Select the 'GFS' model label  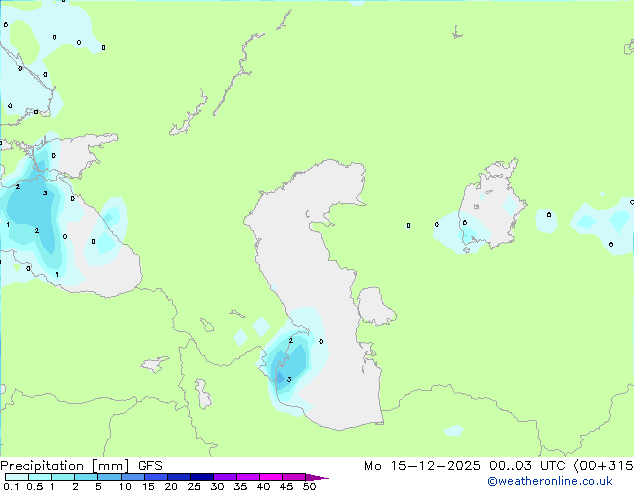pos(150,466)
